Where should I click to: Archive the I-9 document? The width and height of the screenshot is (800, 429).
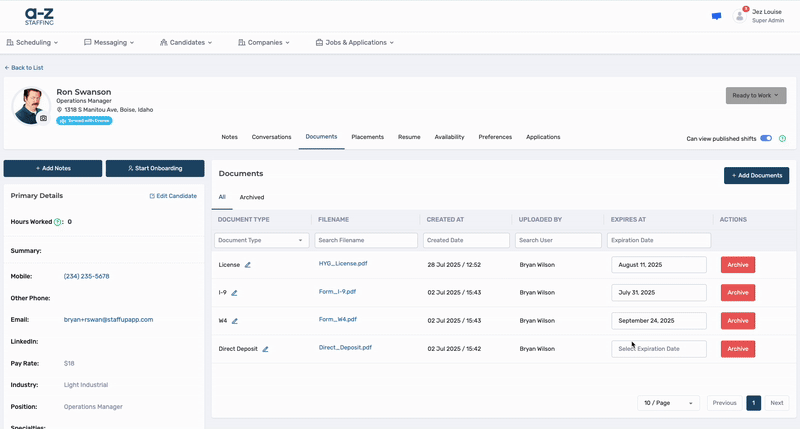coord(738,293)
